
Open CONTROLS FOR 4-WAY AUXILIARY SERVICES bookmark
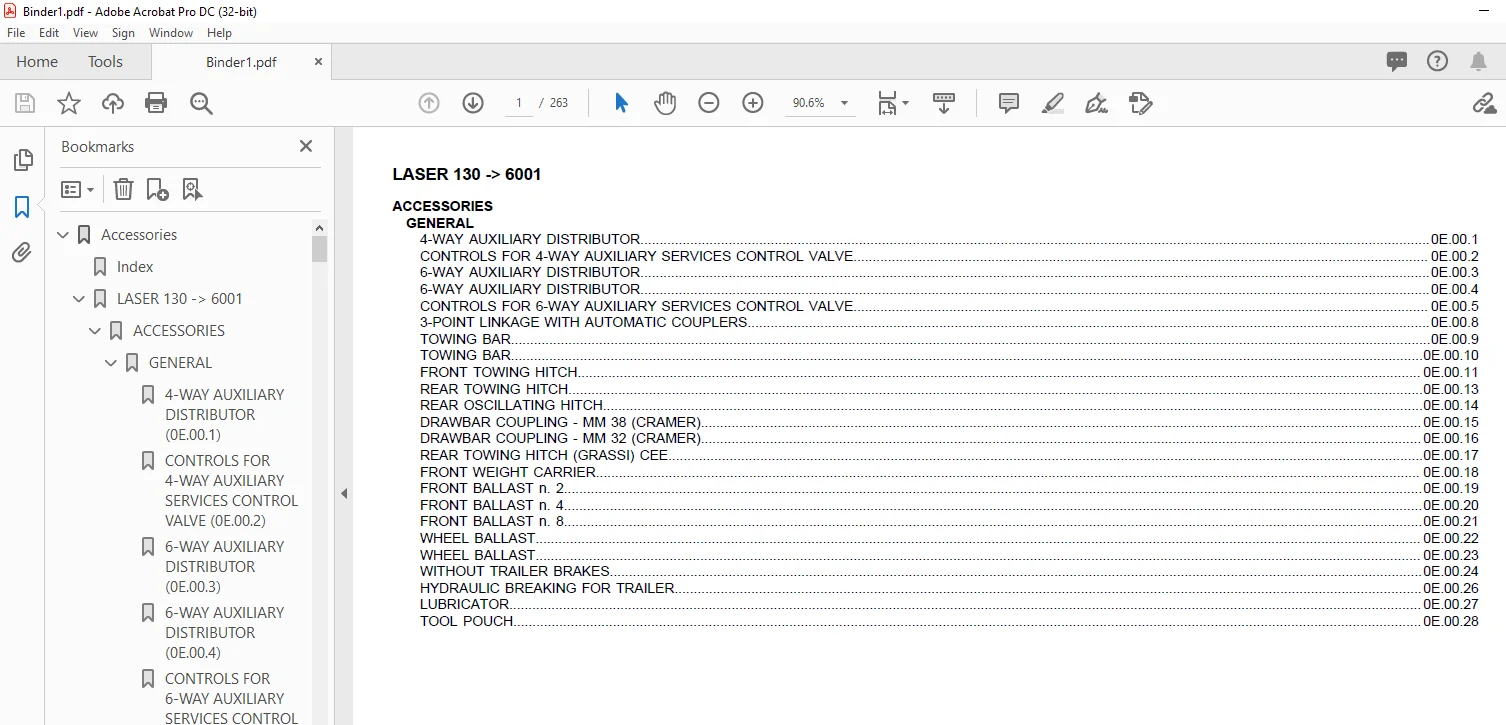[232, 491]
